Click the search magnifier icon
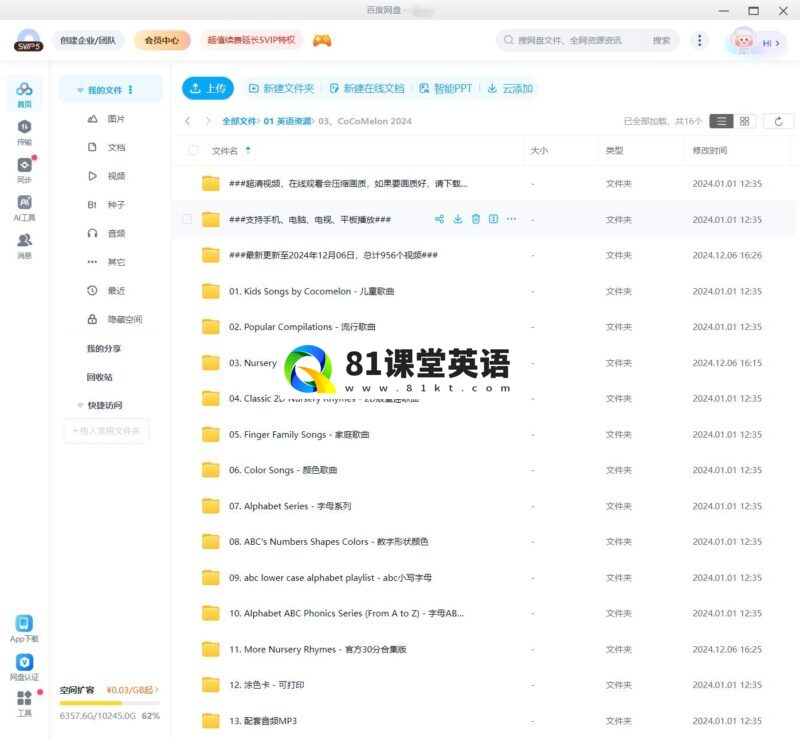 [x=509, y=40]
